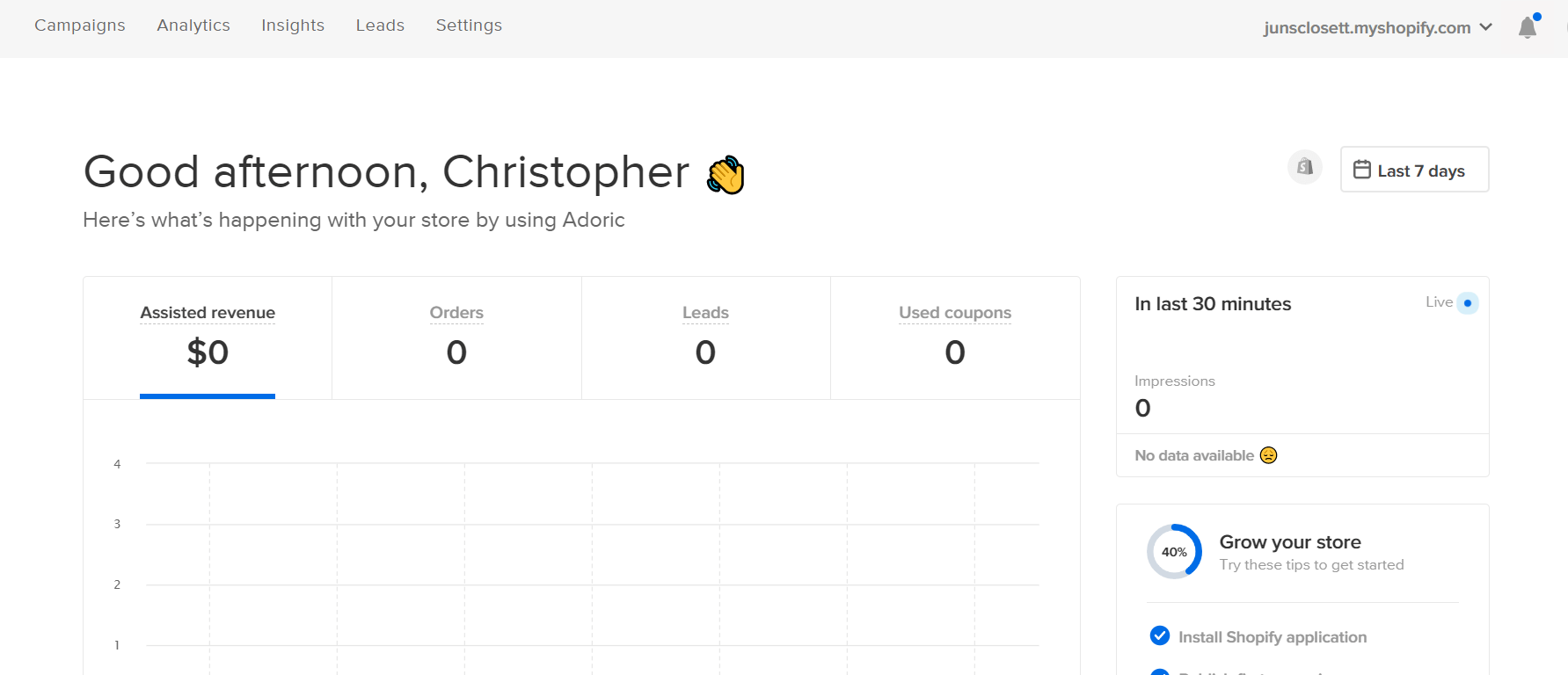The height and width of the screenshot is (675, 1568).
Task: Click the 40% progress ring in Grow your store
Action: [1173, 552]
